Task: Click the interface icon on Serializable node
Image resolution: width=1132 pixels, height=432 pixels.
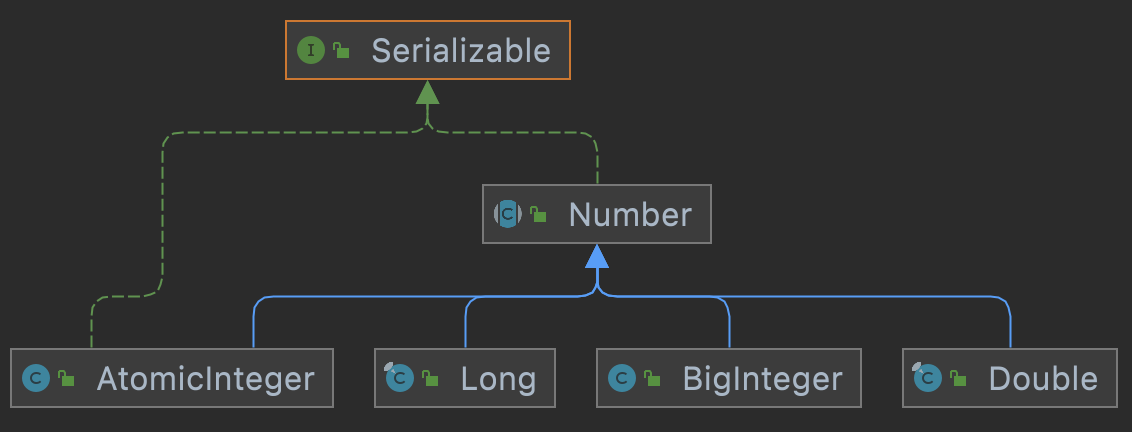Action: click(311, 50)
